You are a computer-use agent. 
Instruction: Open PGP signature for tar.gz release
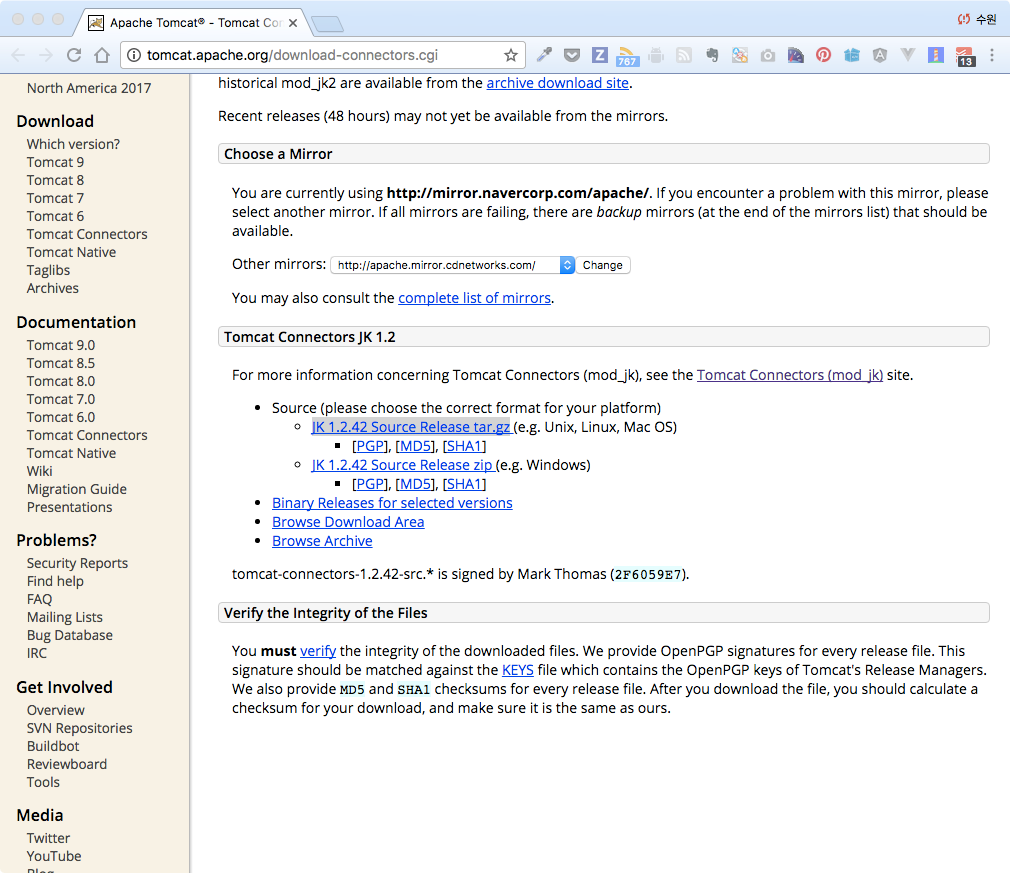point(370,446)
